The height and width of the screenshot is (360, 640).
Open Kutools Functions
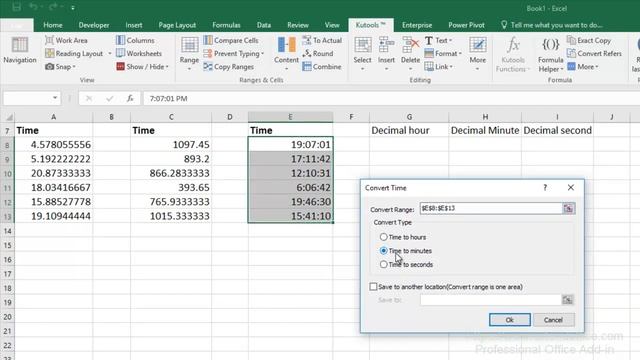point(513,55)
